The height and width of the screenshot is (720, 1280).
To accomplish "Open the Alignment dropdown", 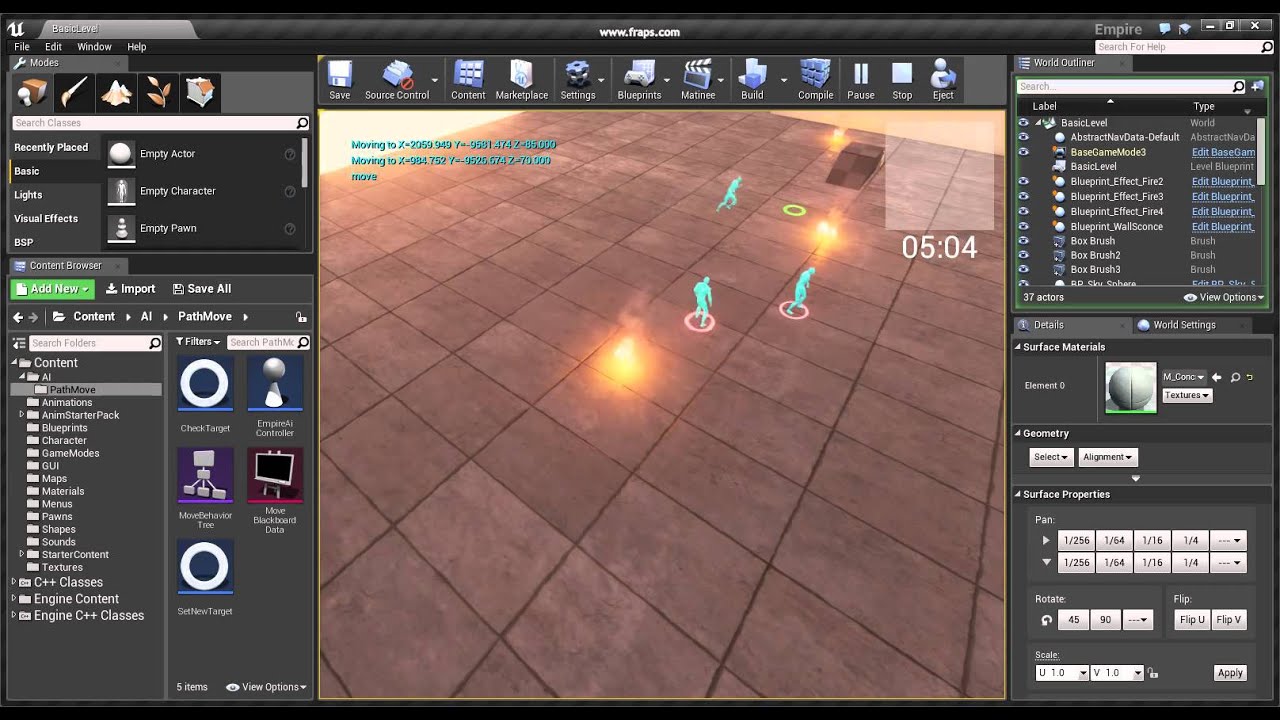I will 1107,457.
